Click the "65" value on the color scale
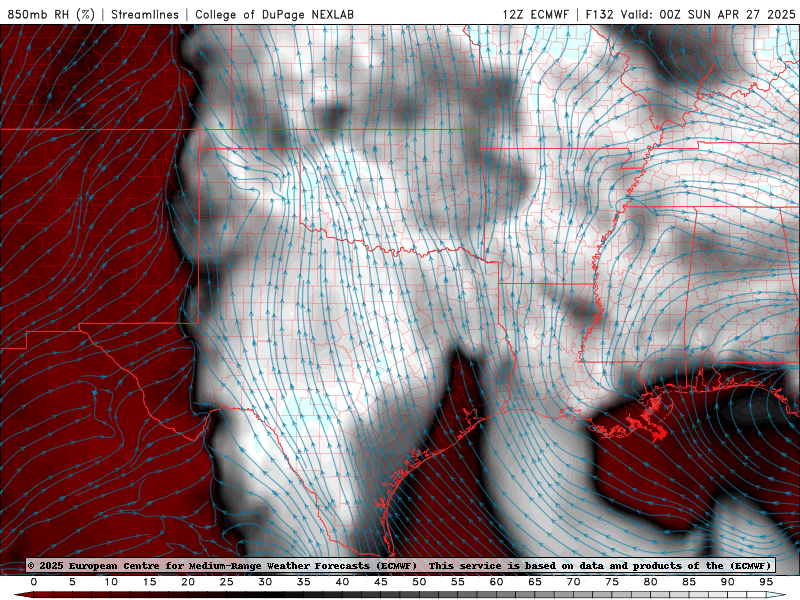 tap(535, 582)
